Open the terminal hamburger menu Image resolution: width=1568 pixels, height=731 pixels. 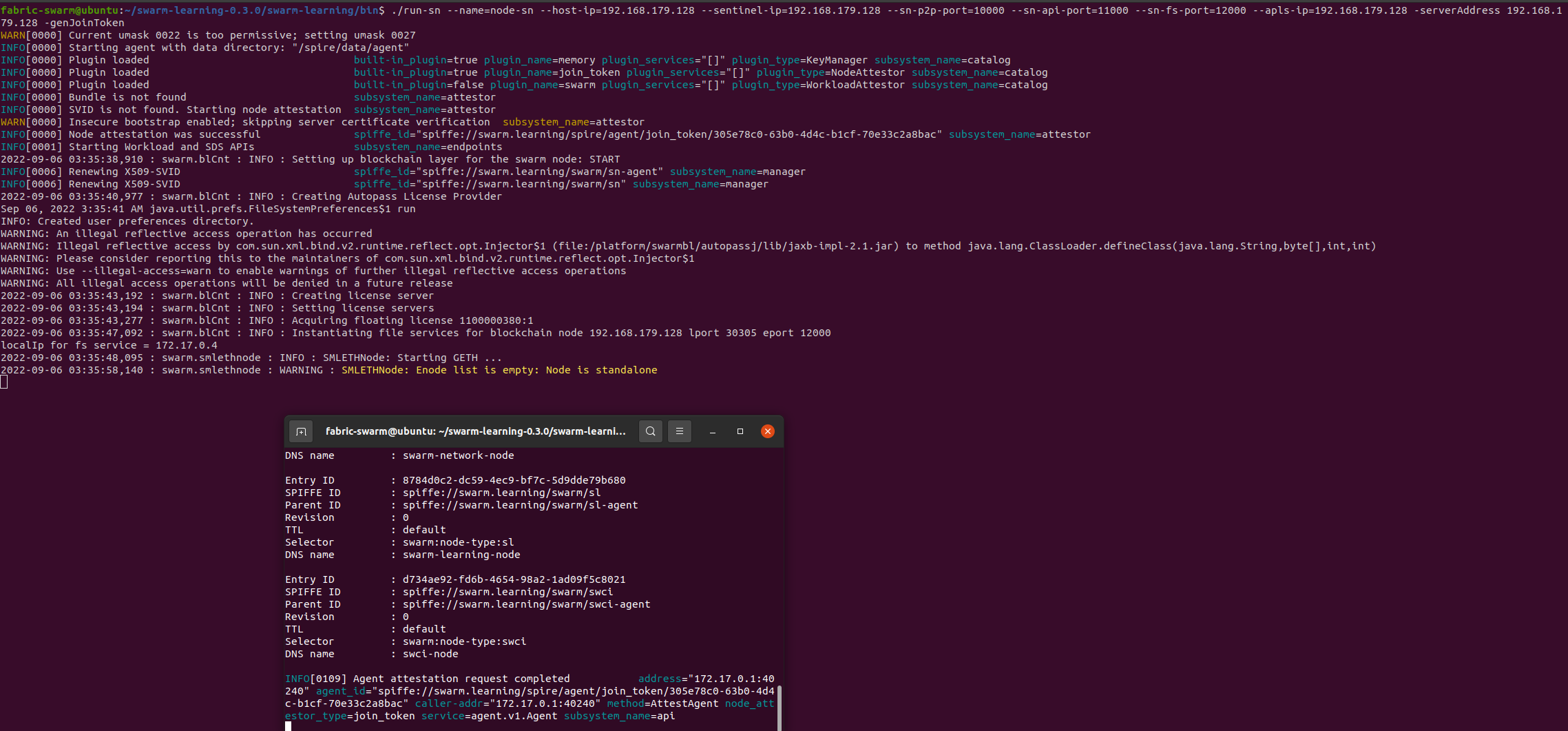tap(679, 431)
